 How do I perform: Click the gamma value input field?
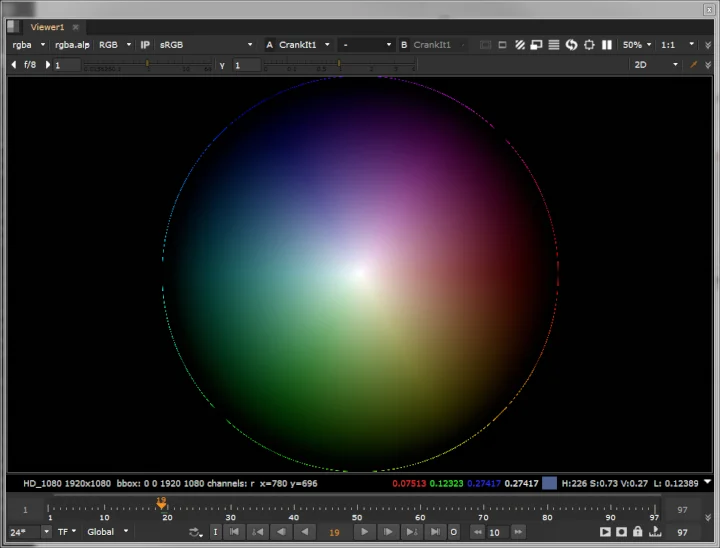(x=247, y=65)
